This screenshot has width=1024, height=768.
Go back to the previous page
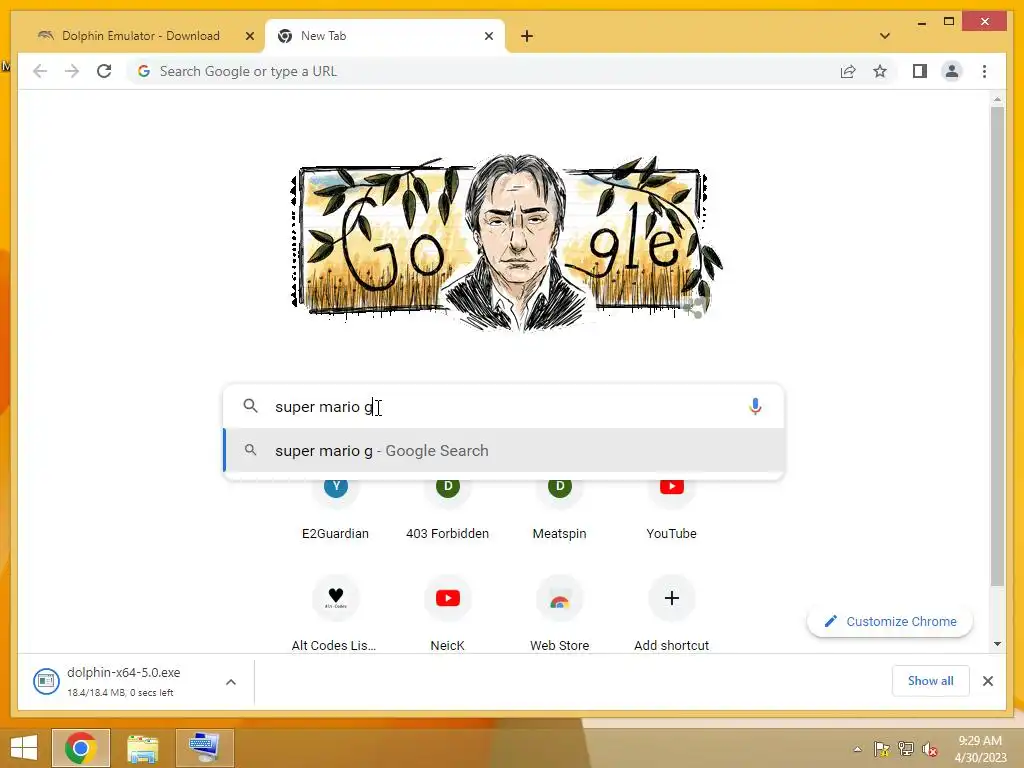click(x=40, y=71)
